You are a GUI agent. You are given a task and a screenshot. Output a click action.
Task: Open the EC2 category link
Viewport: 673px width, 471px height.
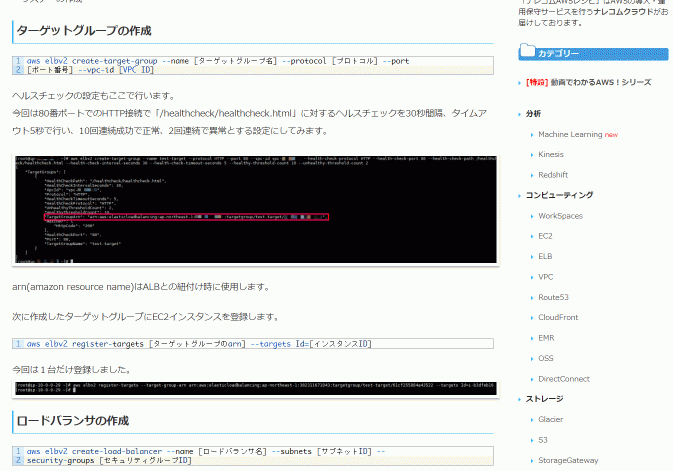pyautogui.click(x=545, y=236)
